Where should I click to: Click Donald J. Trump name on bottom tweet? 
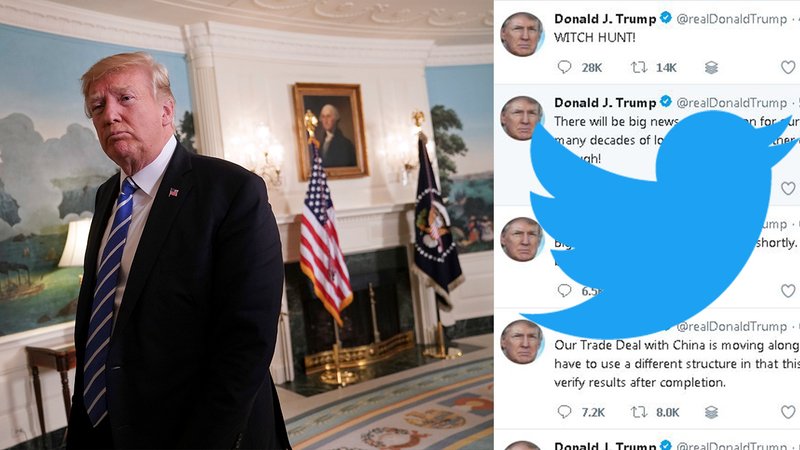coord(605,445)
